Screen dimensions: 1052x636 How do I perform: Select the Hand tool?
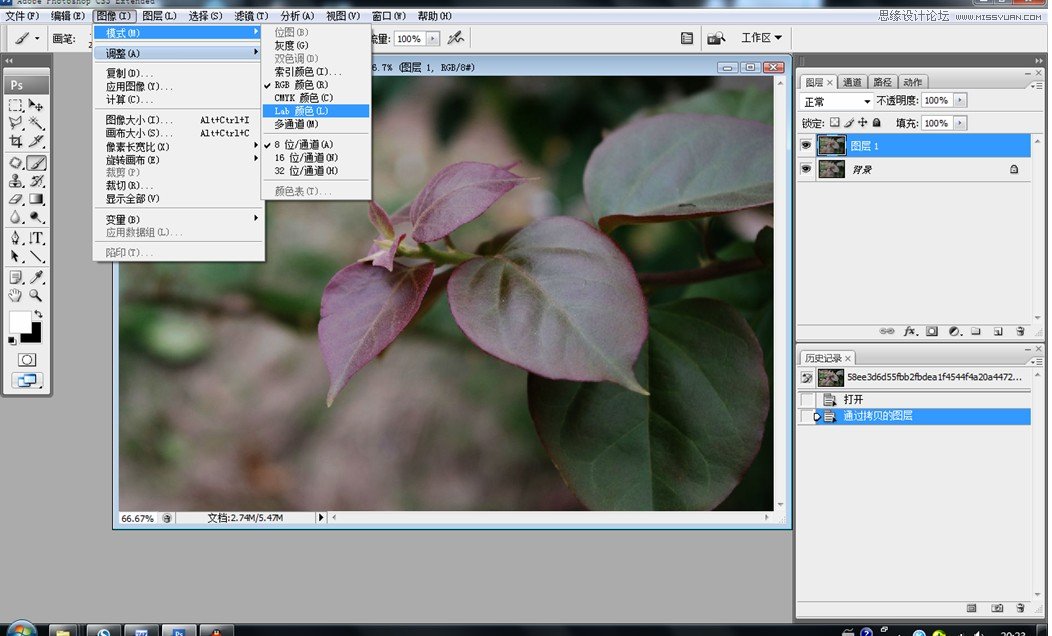(x=15, y=295)
